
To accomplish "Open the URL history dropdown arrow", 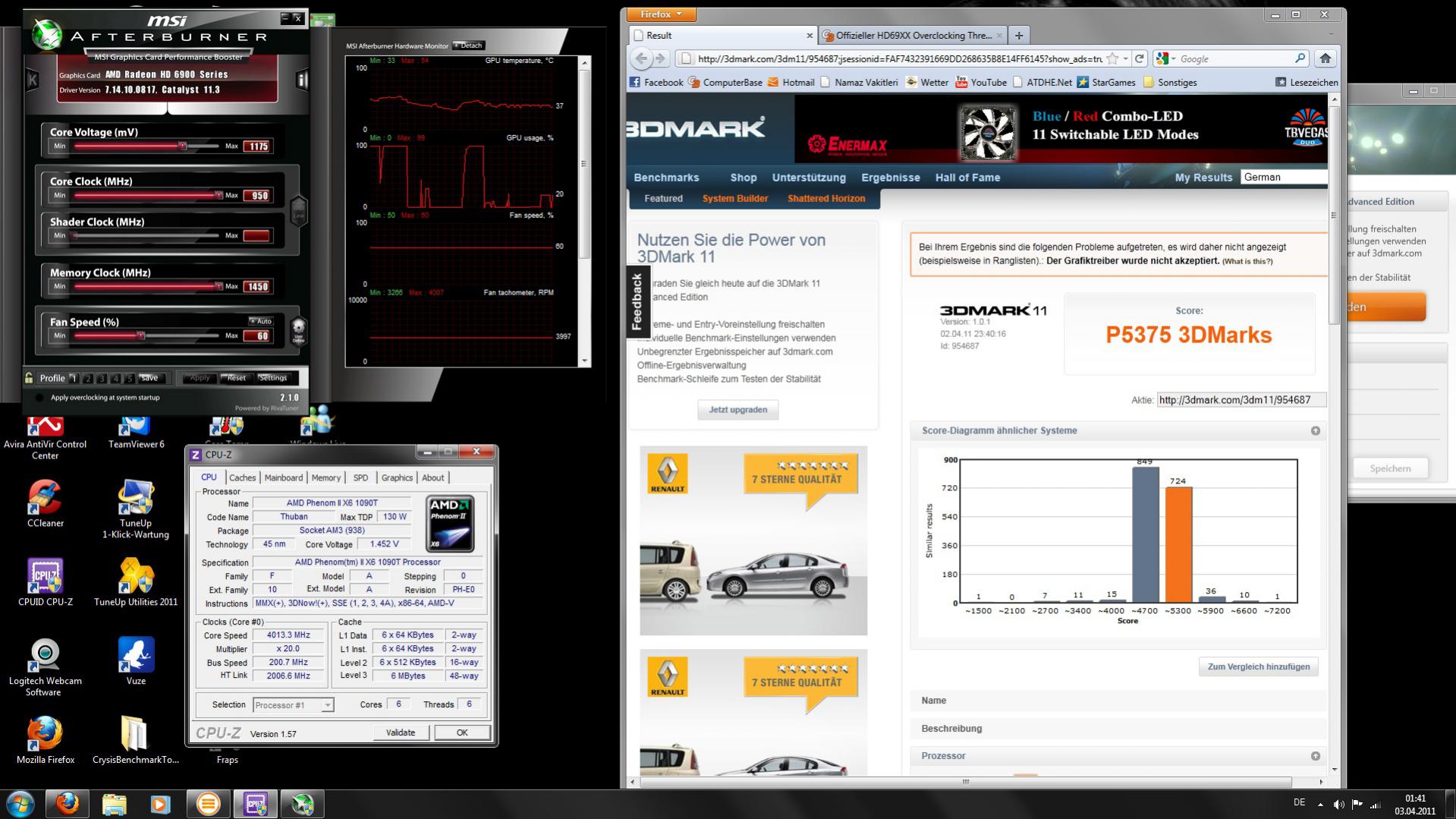I will (1126, 58).
